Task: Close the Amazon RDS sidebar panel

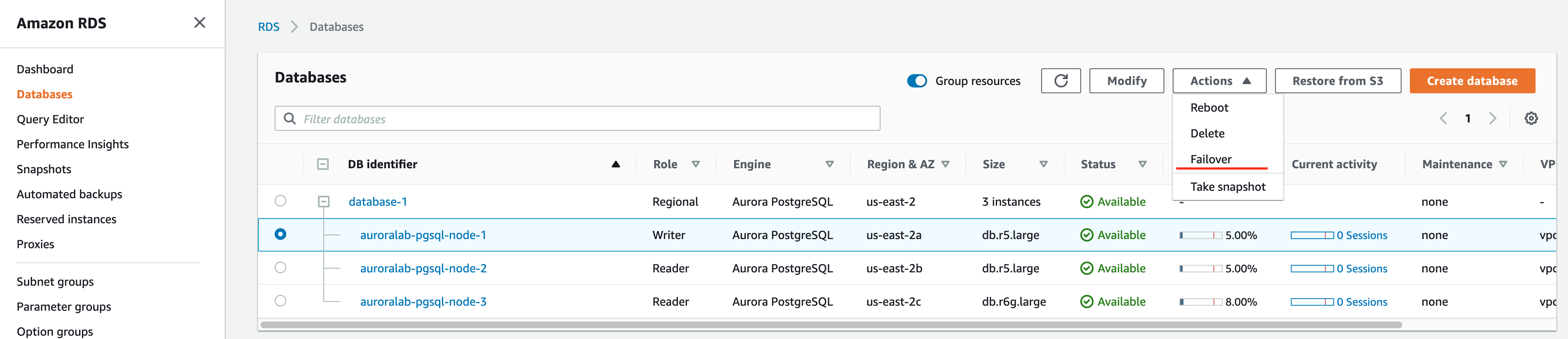Action: point(199,23)
